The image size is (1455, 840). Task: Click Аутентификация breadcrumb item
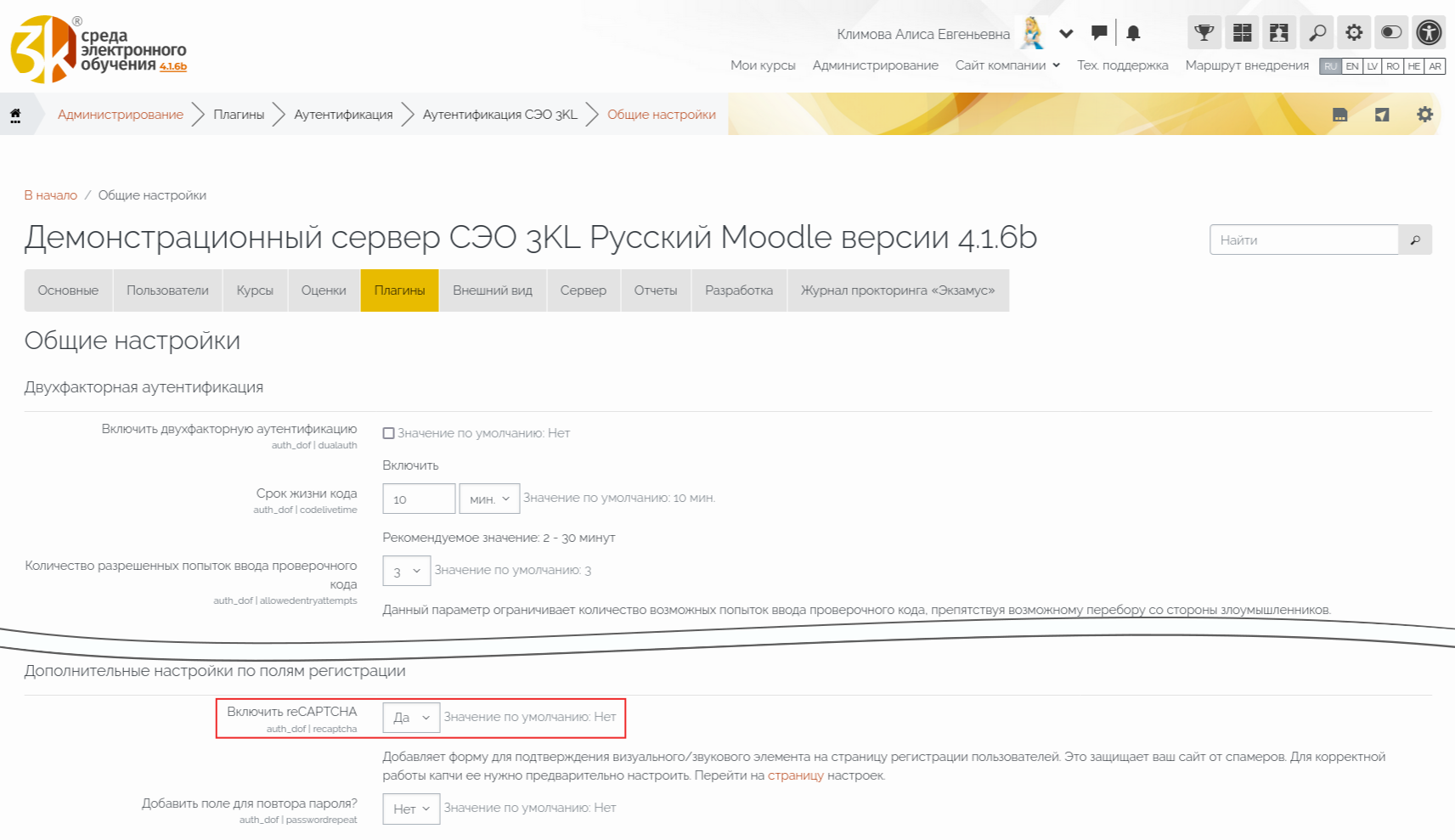click(343, 115)
